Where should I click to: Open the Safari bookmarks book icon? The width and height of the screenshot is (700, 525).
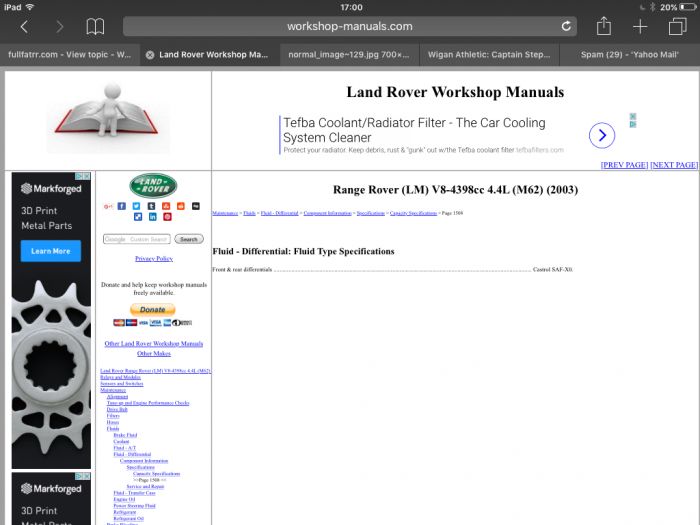coord(95,27)
